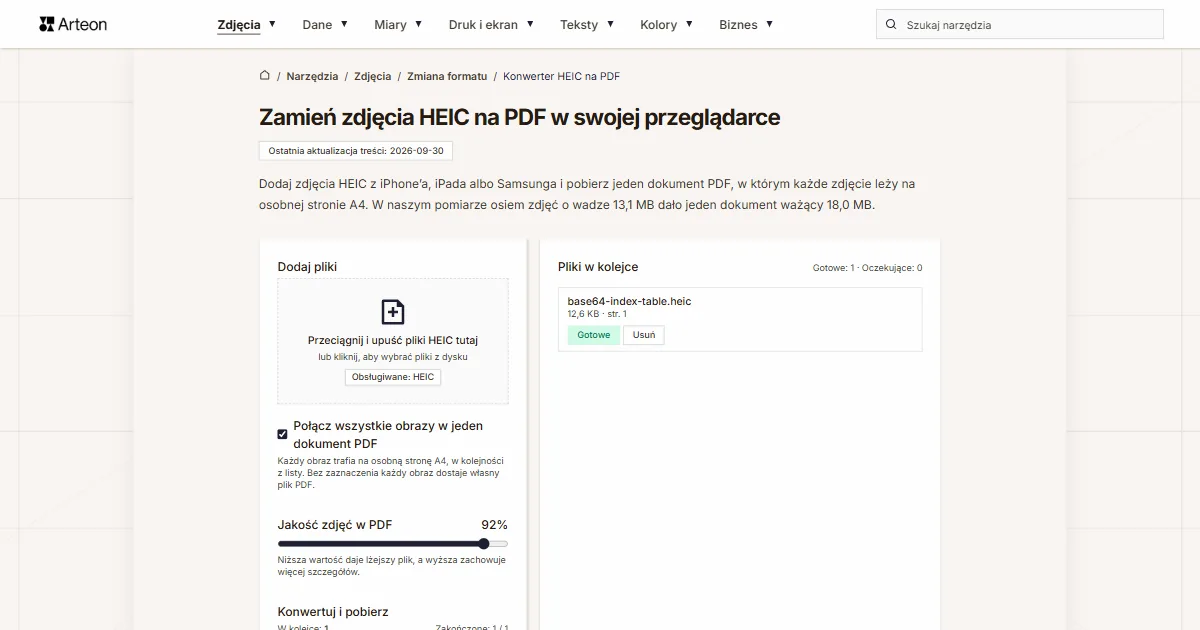
Task: Click the 92% quality value
Action: click(x=494, y=525)
